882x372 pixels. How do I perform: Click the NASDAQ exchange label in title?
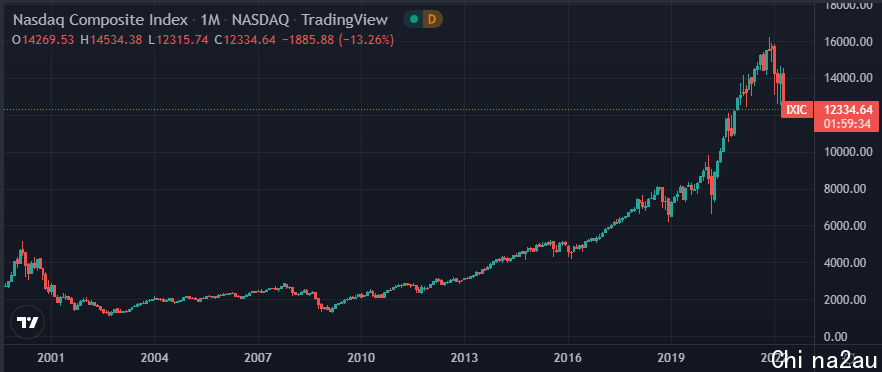(261, 20)
